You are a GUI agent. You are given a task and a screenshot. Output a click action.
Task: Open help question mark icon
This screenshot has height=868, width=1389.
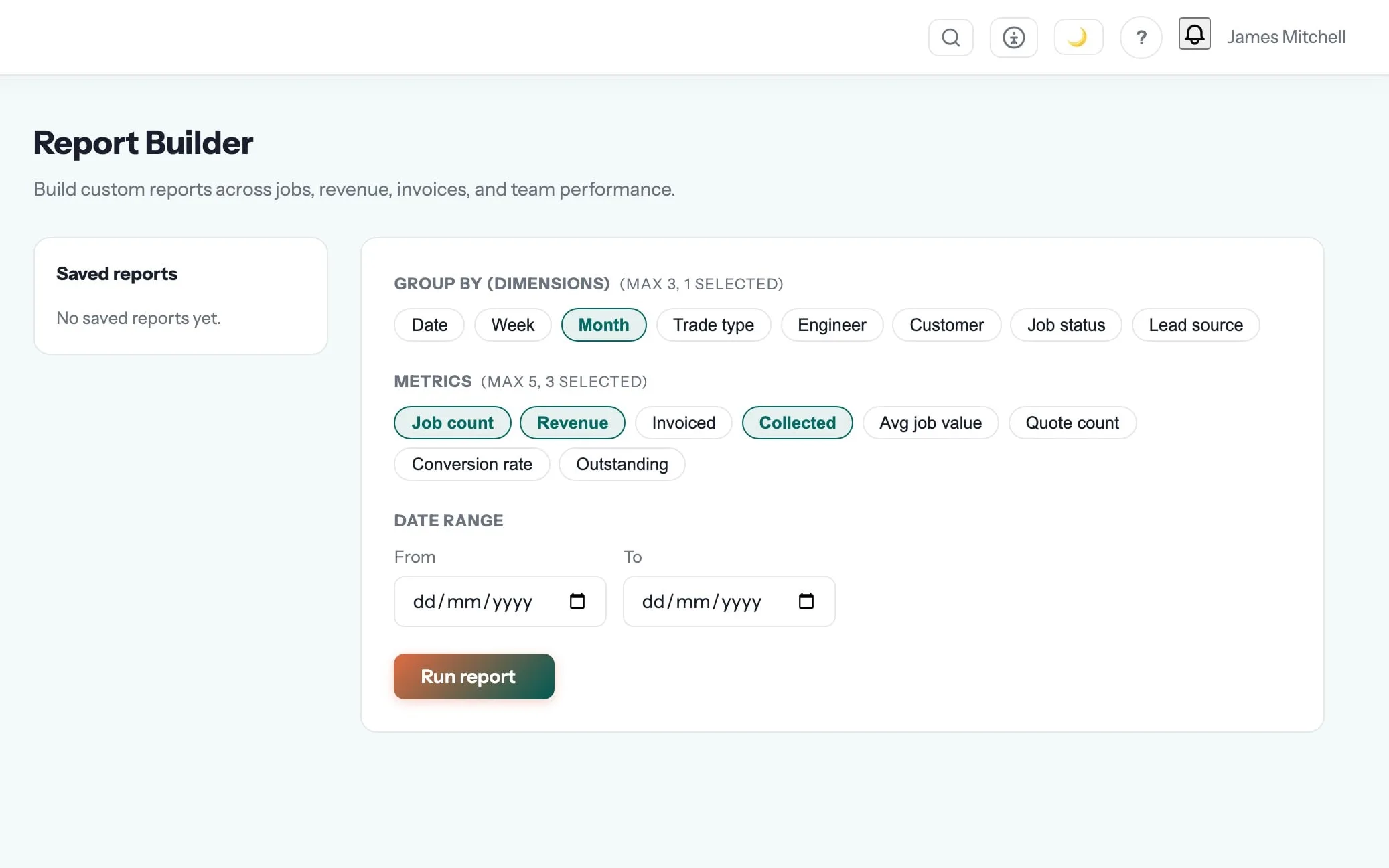click(x=1141, y=38)
